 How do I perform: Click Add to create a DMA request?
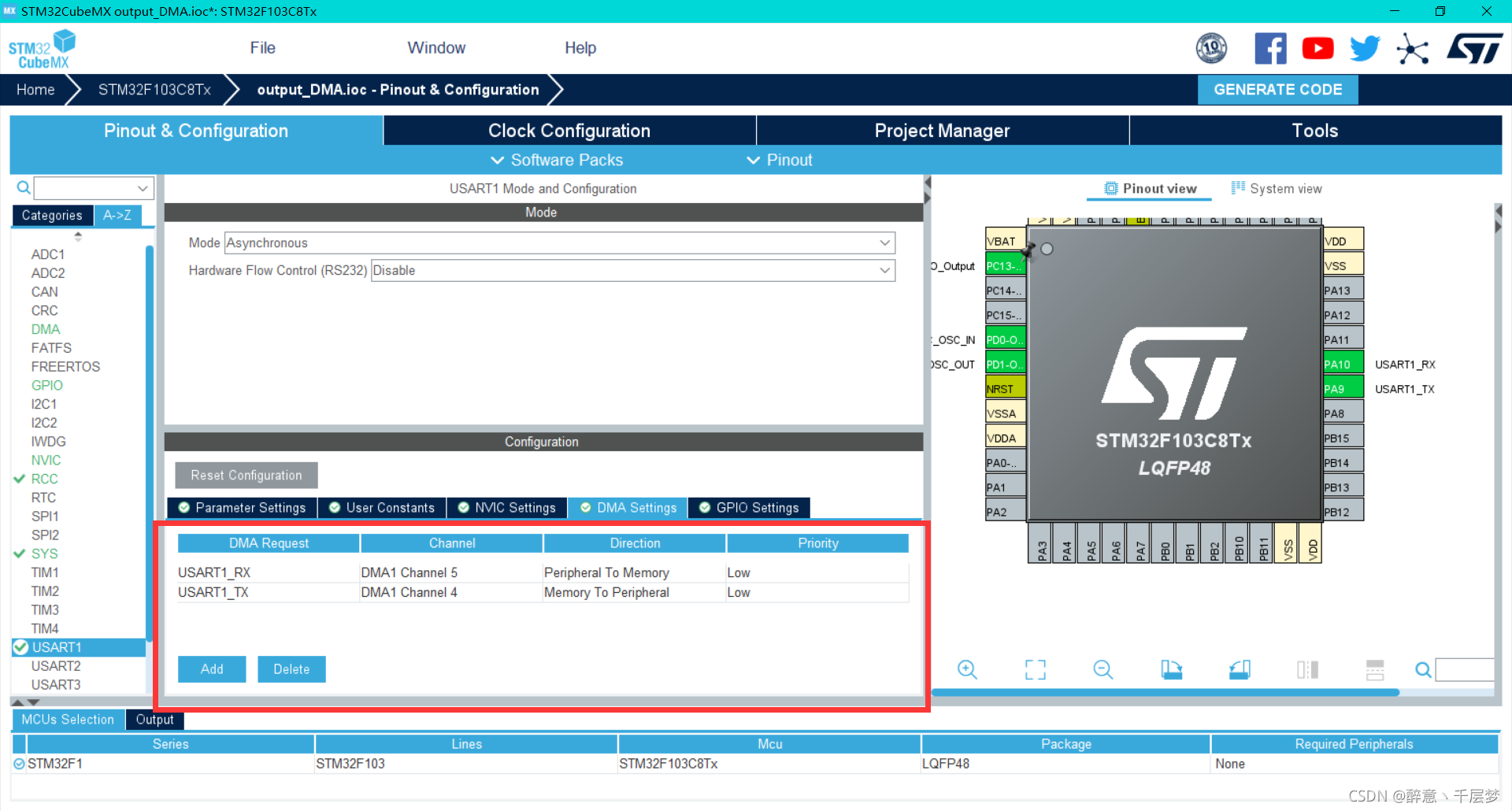click(x=212, y=669)
